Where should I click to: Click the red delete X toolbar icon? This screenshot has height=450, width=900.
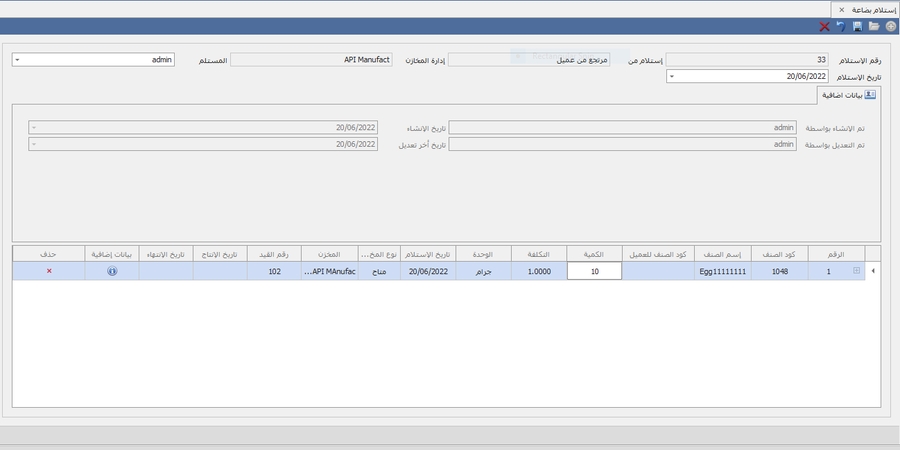click(823, 26)
